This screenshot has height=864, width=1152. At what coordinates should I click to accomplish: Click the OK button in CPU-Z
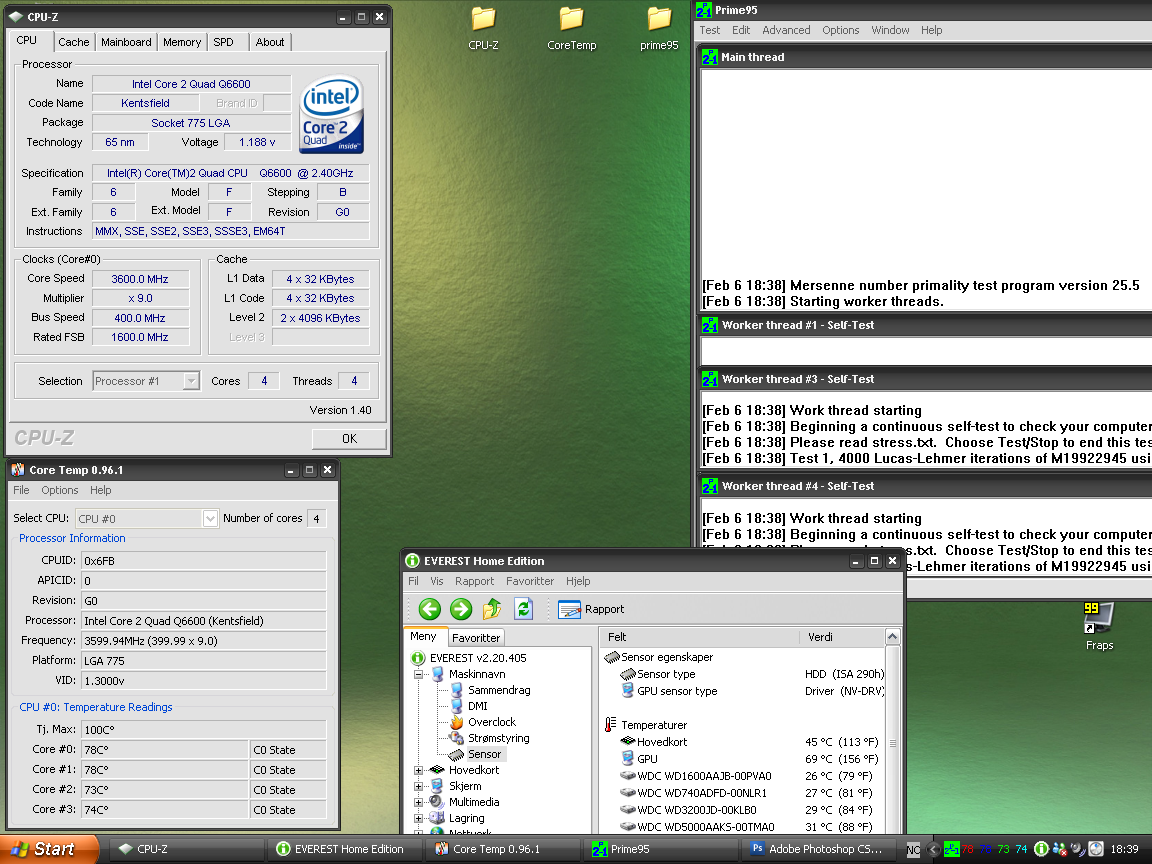pyautogui.click(x=349, y=439)
